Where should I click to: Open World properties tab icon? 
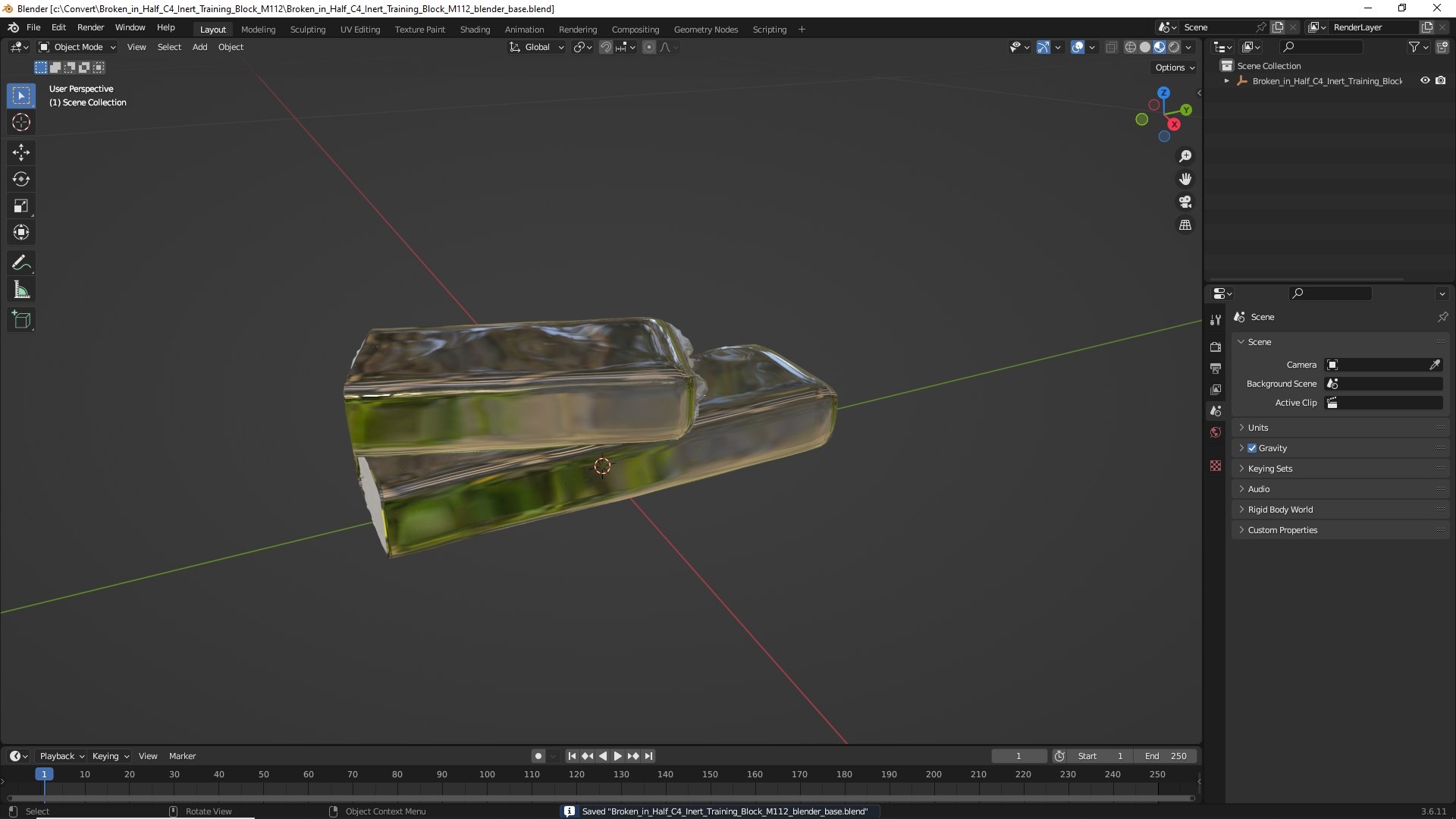coord(1216,432)
